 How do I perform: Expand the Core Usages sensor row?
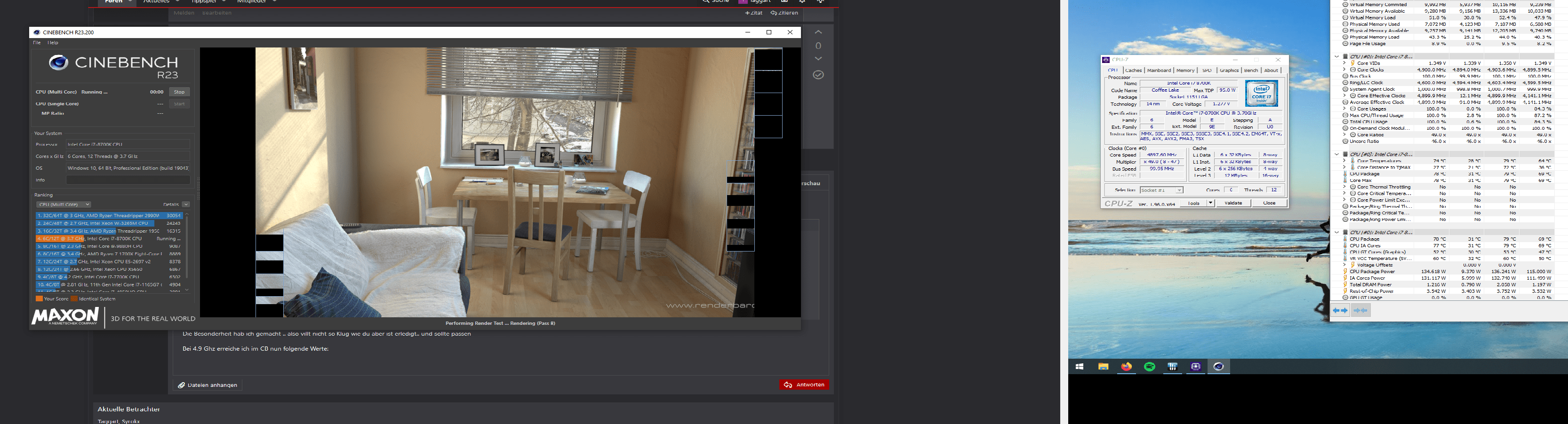click(1344, 109)
